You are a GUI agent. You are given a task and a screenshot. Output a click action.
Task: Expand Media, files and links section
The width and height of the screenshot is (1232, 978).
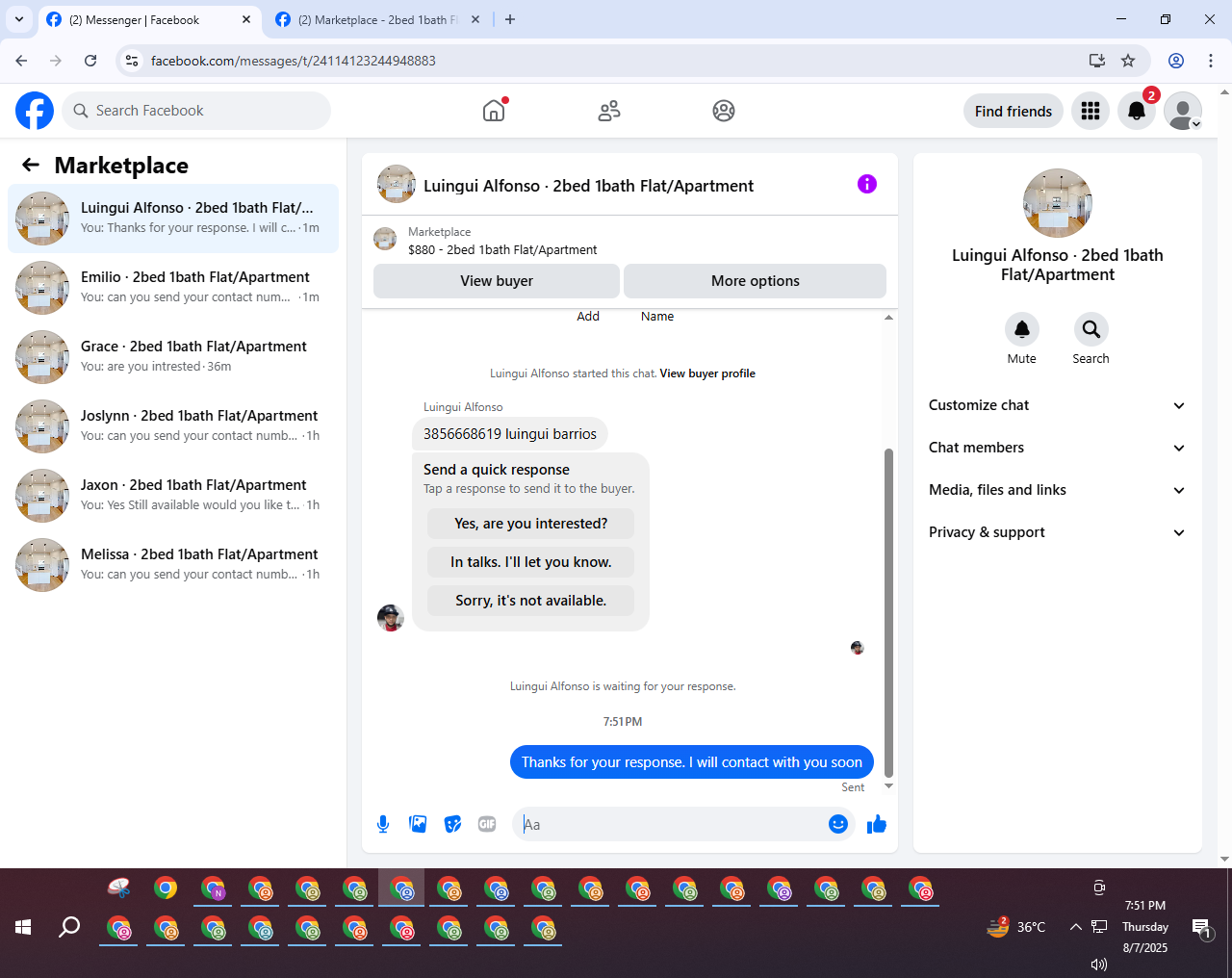(x=1058, y=490)
